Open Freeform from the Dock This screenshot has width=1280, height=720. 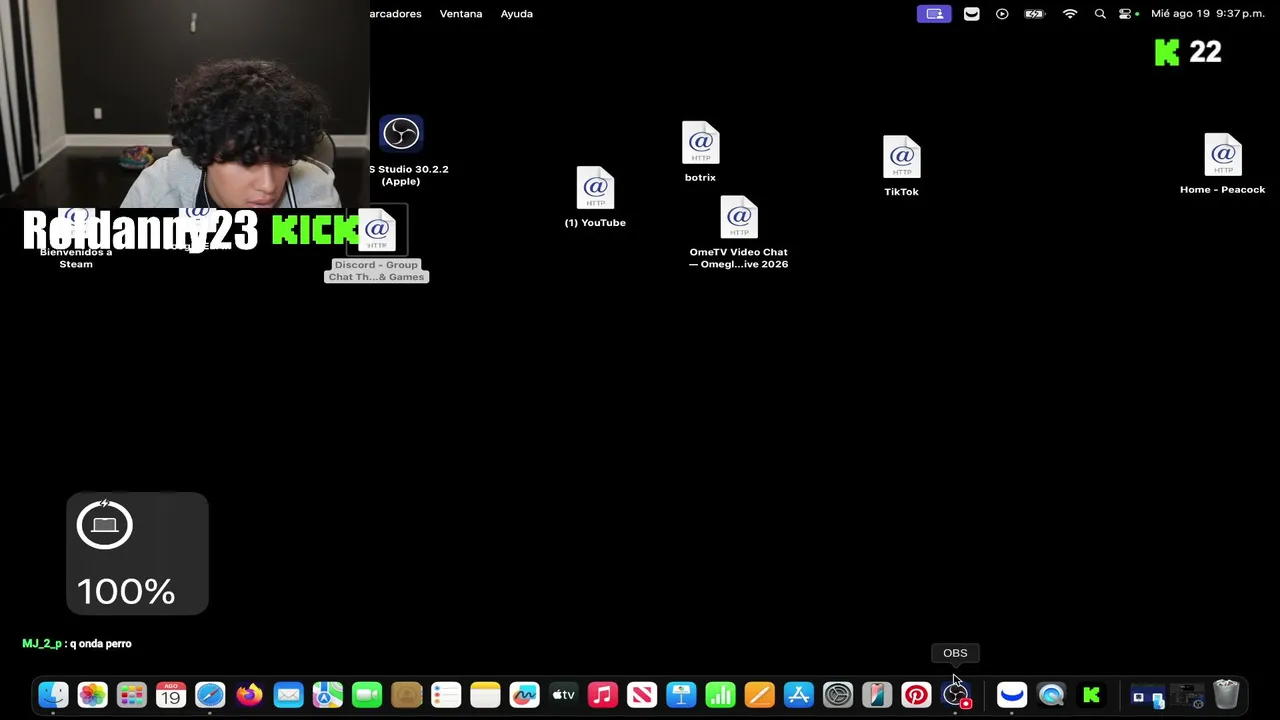click(524, 694)
